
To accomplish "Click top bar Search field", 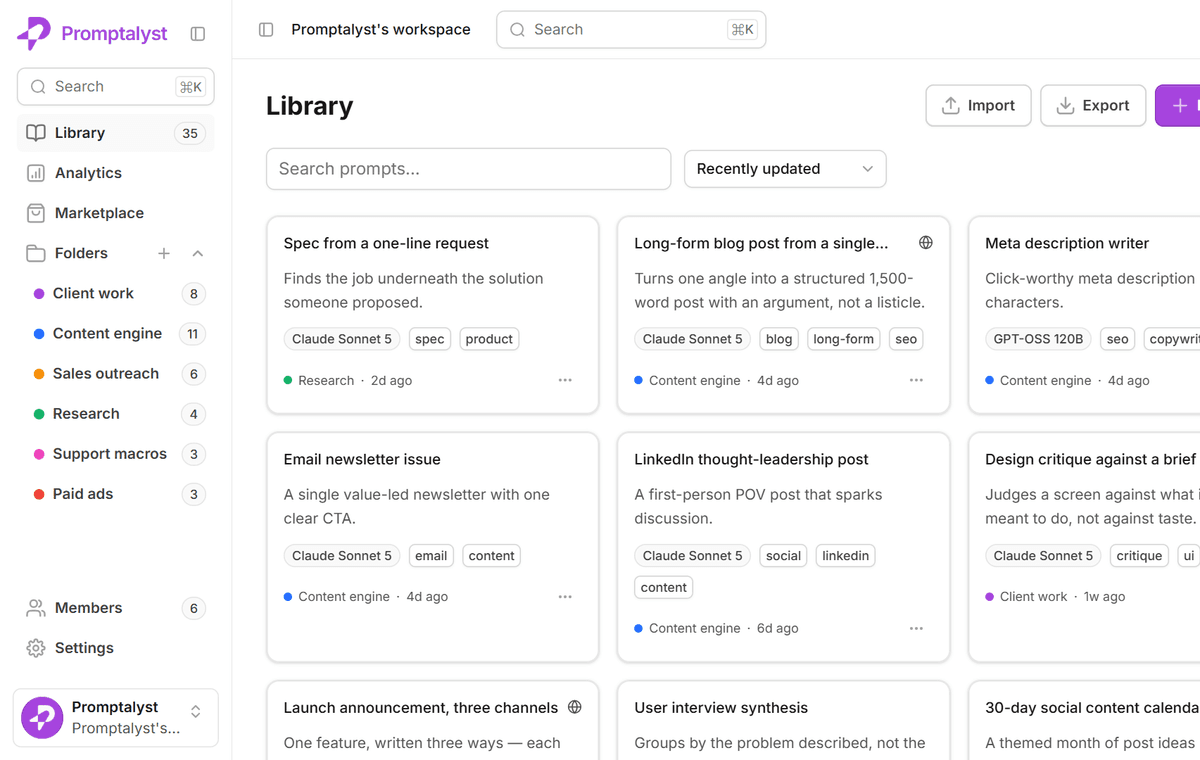I will 631,30.
